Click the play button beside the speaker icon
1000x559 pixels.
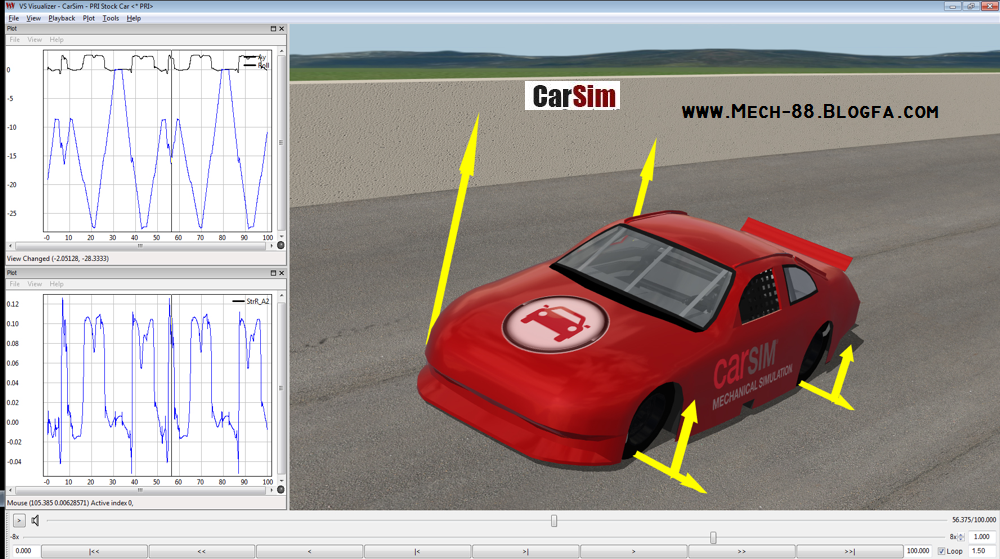click(x=19, y=521)
